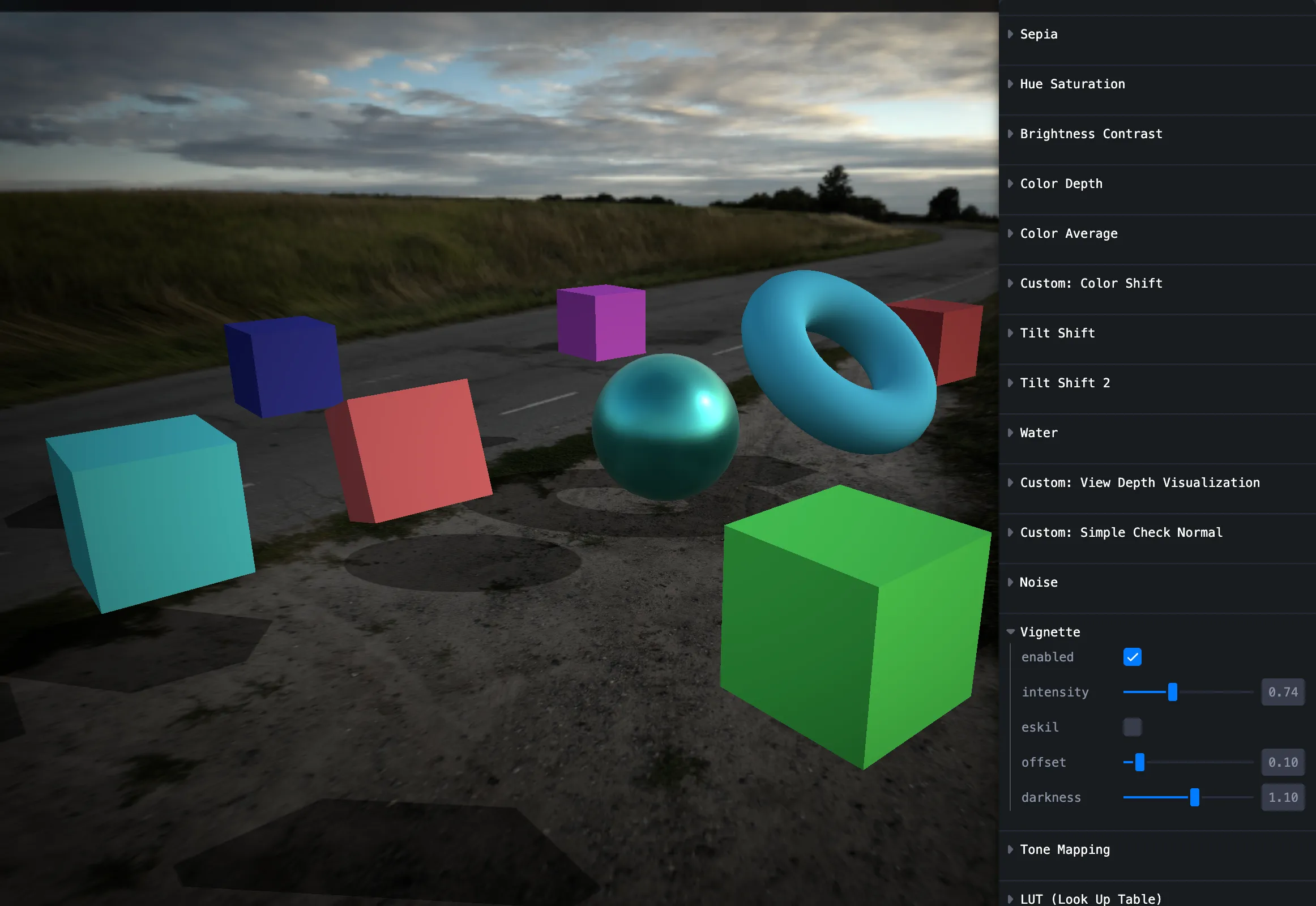
Task: Expand the Sepia folder
Action: [1039, 34]
